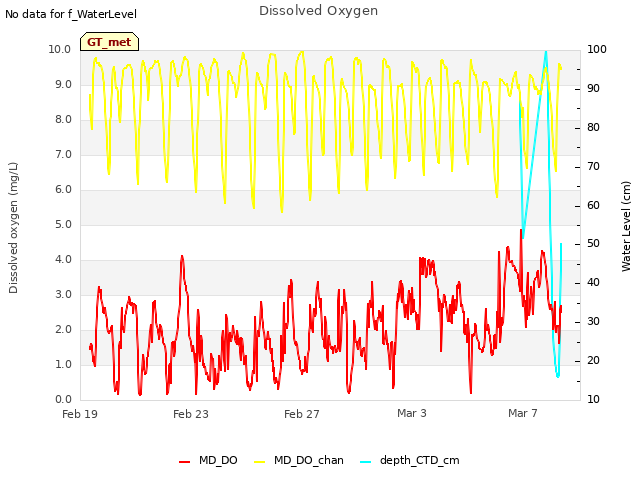Click the Mar 3 x-axis label
The width and height of the screenshot is (640, 480).
pyautogui.click(x=412, y=413)
